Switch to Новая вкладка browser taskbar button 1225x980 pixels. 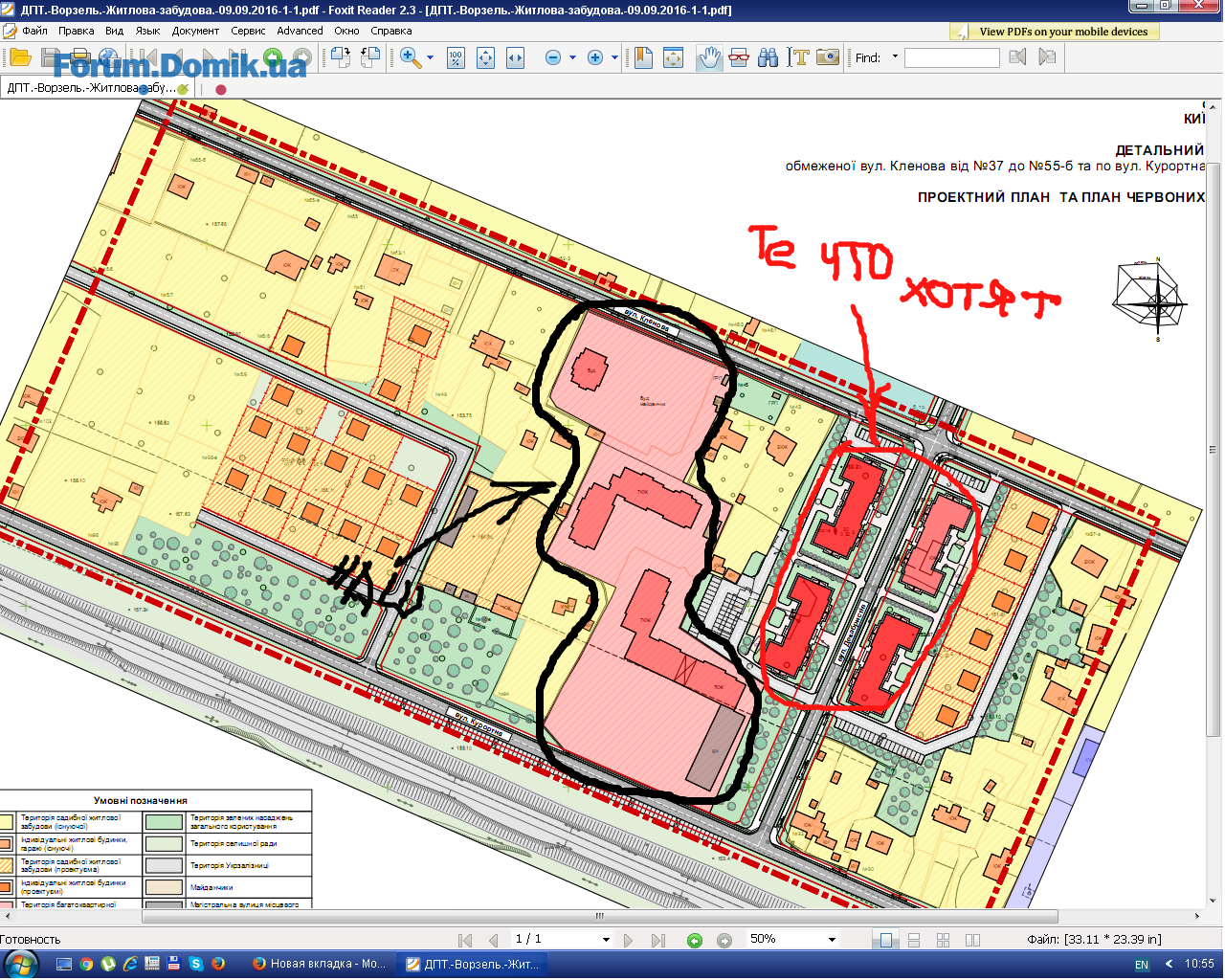tap(319, 964)
